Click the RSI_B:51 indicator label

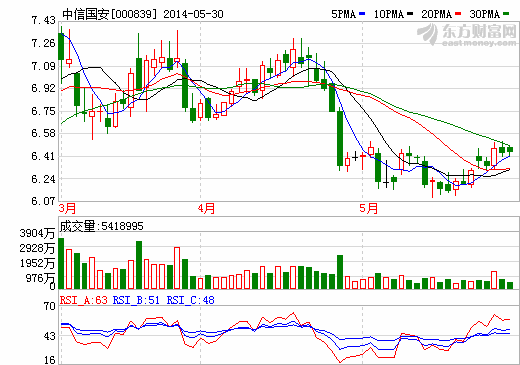click(x=136, y=300)
